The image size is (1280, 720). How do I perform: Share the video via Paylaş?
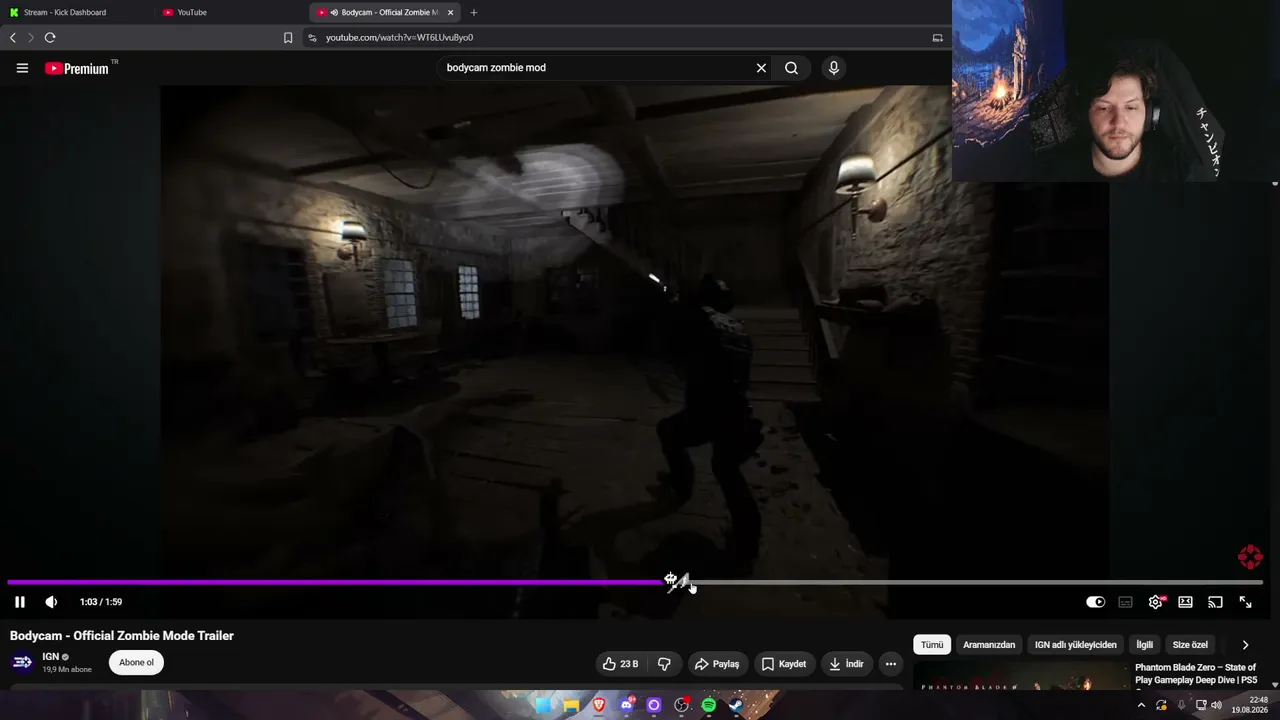pyautogui.click(x=717, y=664)
